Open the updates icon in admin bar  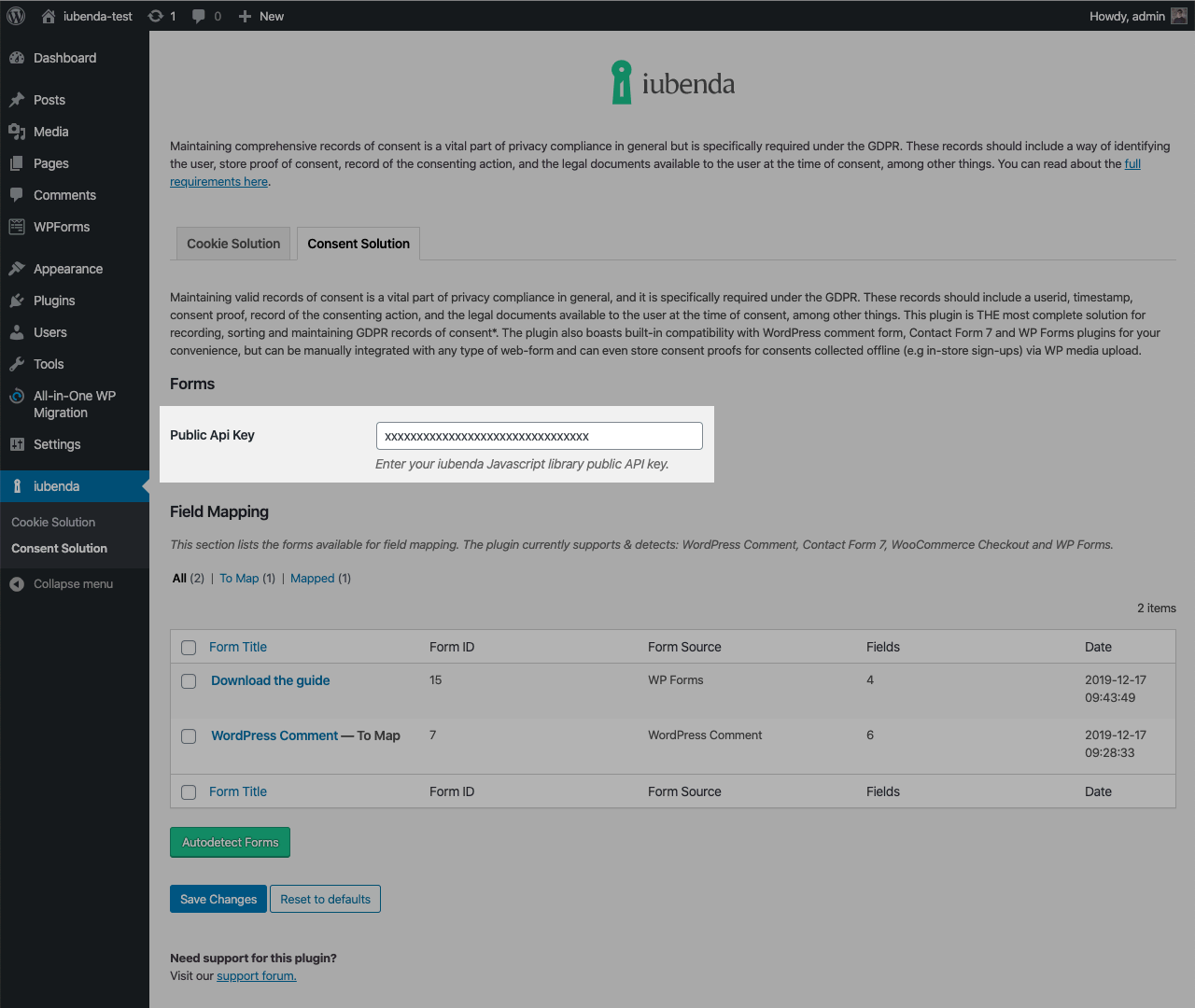click(156, 16)
